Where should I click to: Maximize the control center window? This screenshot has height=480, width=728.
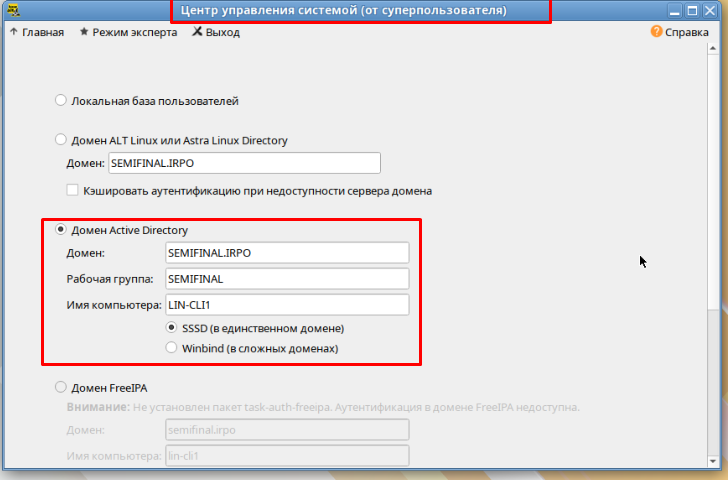(693, 12)
